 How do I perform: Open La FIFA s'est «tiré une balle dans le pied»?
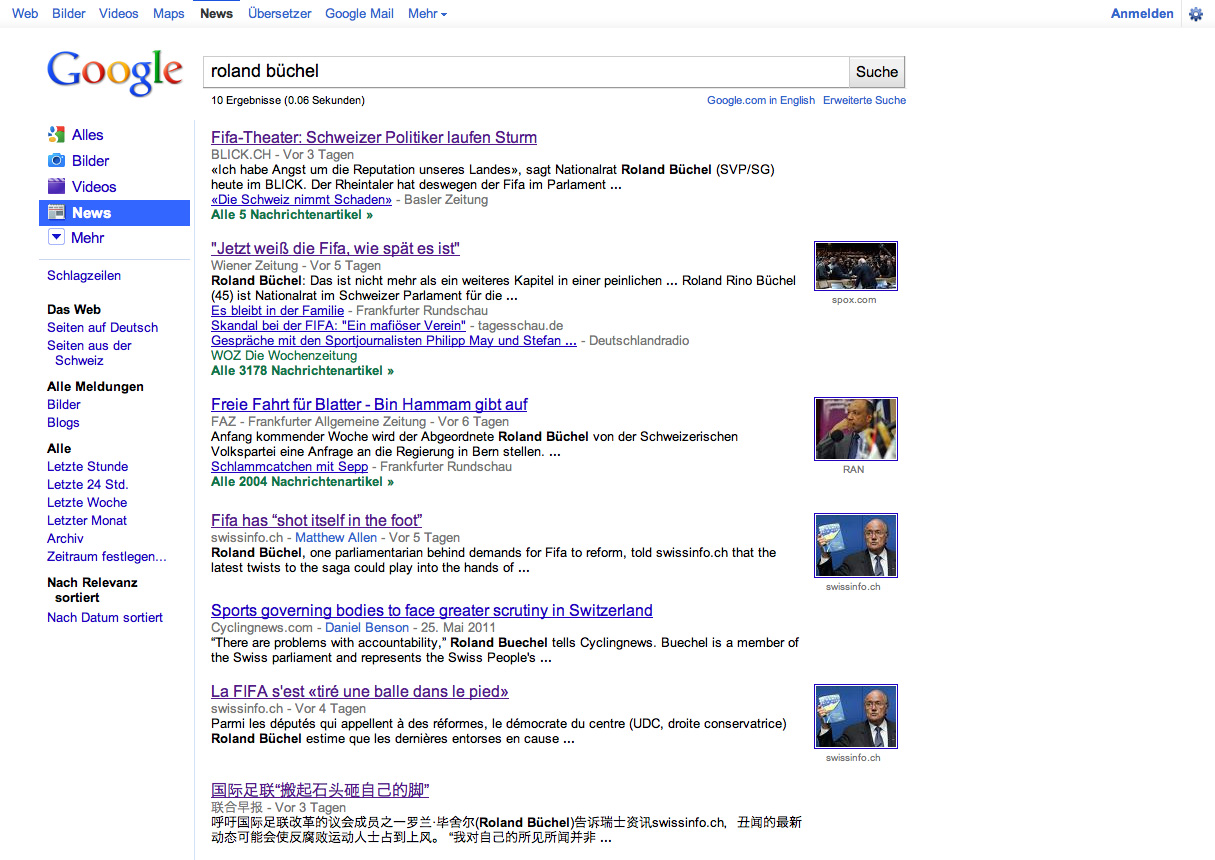[360, 692]
